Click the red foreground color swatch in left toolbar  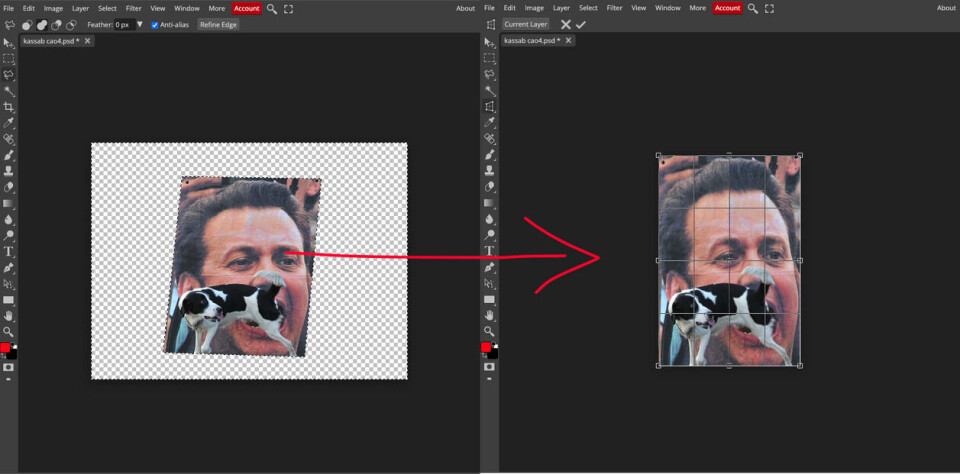click(x=6, y=347)
